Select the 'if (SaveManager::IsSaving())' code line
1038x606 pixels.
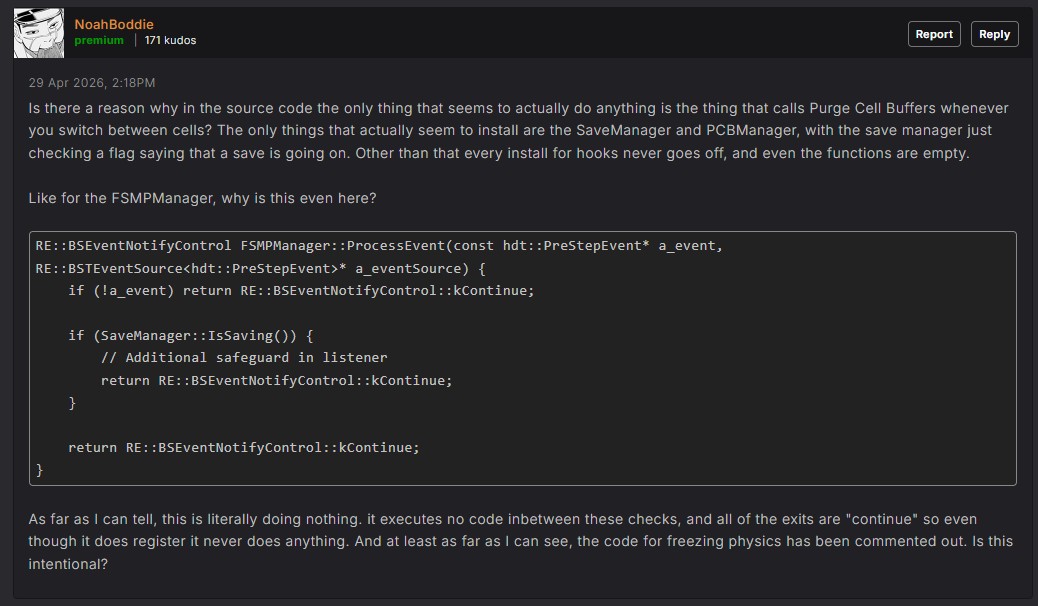coord(191,336)
